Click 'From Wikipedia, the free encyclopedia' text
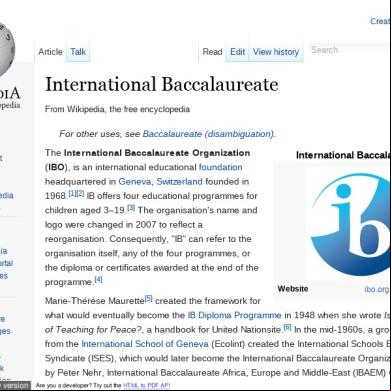The width and height of the screenshot is (391, 391). point(117,109)
